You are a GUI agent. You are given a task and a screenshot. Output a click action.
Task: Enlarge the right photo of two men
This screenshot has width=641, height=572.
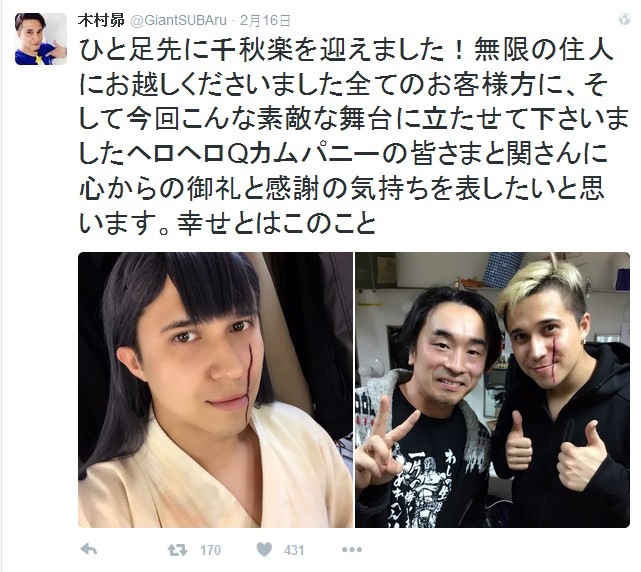point(492,390)
